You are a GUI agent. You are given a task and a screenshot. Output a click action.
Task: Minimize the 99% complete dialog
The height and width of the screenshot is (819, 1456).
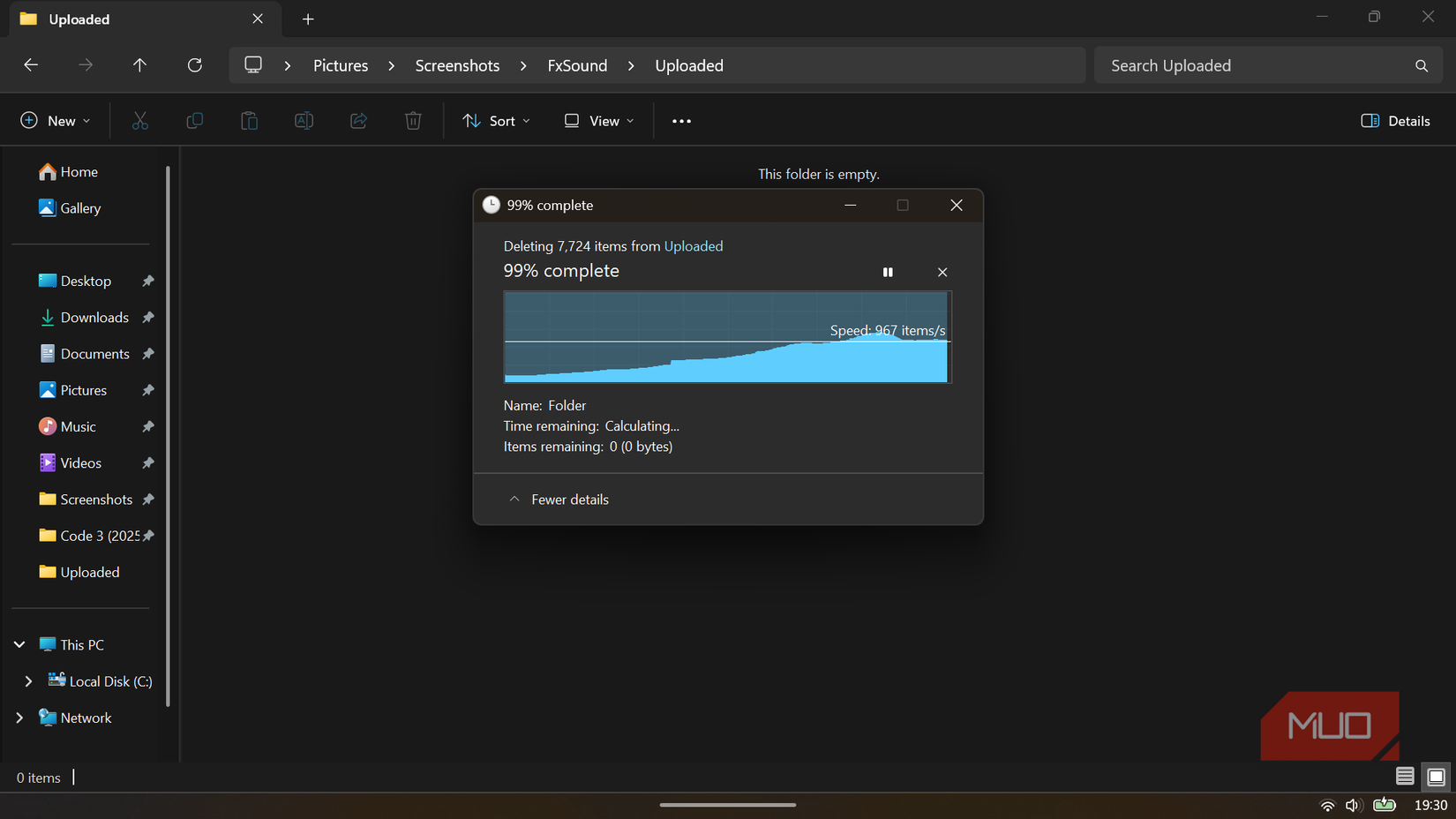click(x=851, y=205)
